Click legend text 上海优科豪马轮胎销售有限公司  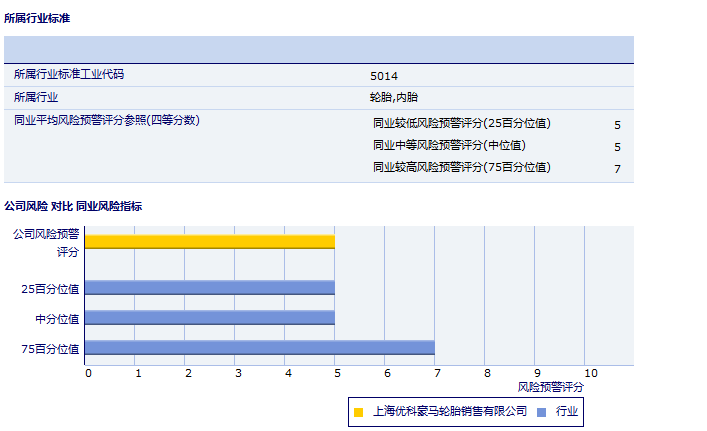point(449,411)
